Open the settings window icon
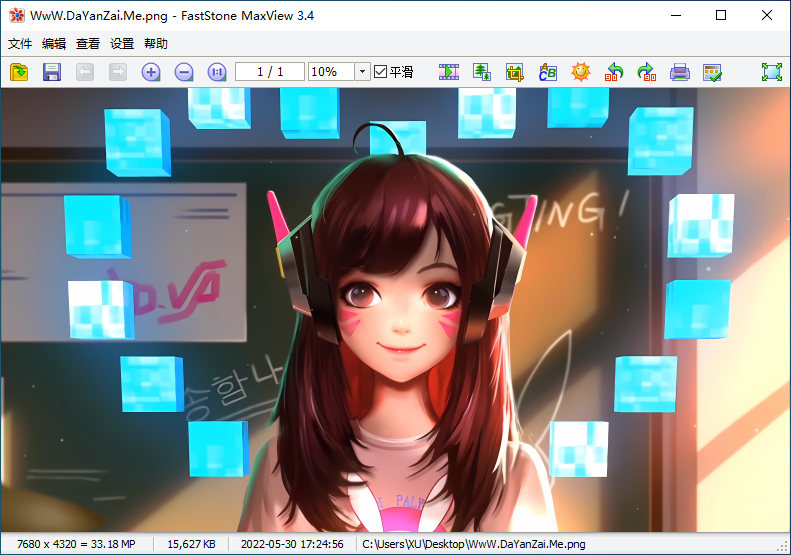This screenshot has width=791, height=555. tap(712, 72)
